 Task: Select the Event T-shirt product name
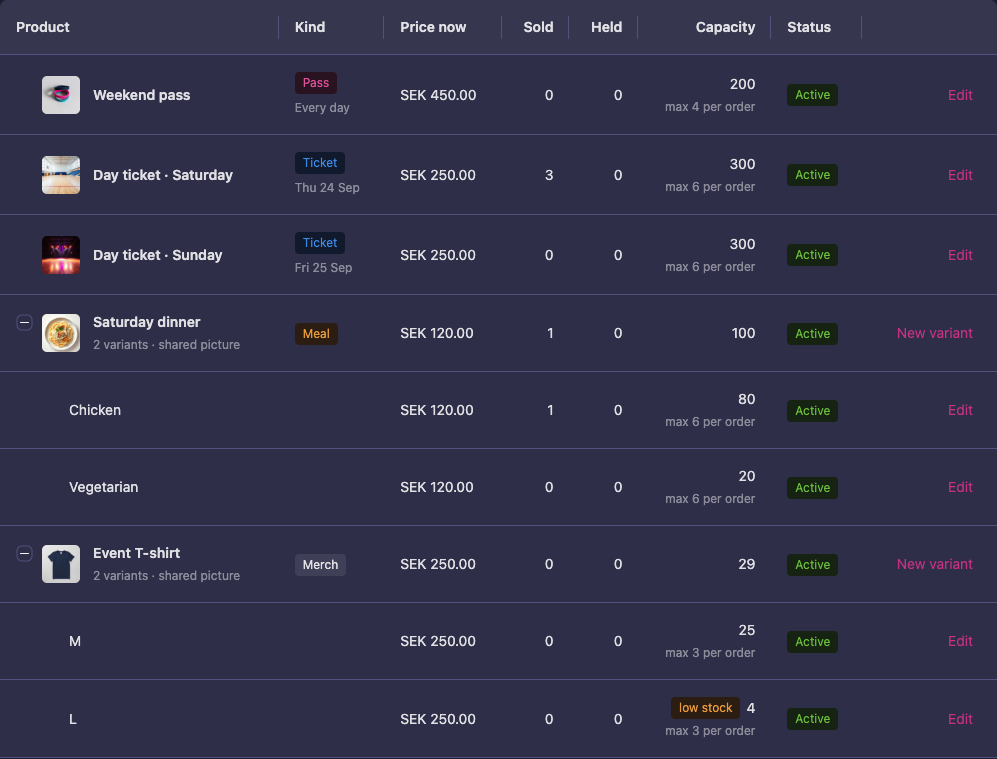[x=137, y=553]
